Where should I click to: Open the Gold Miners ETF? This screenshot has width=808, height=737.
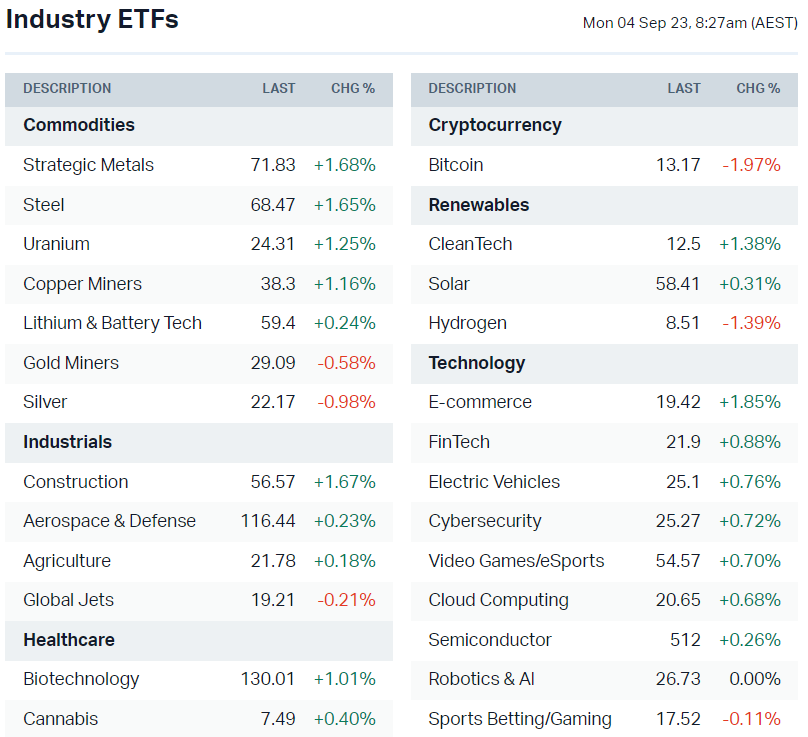click(71, 363)
